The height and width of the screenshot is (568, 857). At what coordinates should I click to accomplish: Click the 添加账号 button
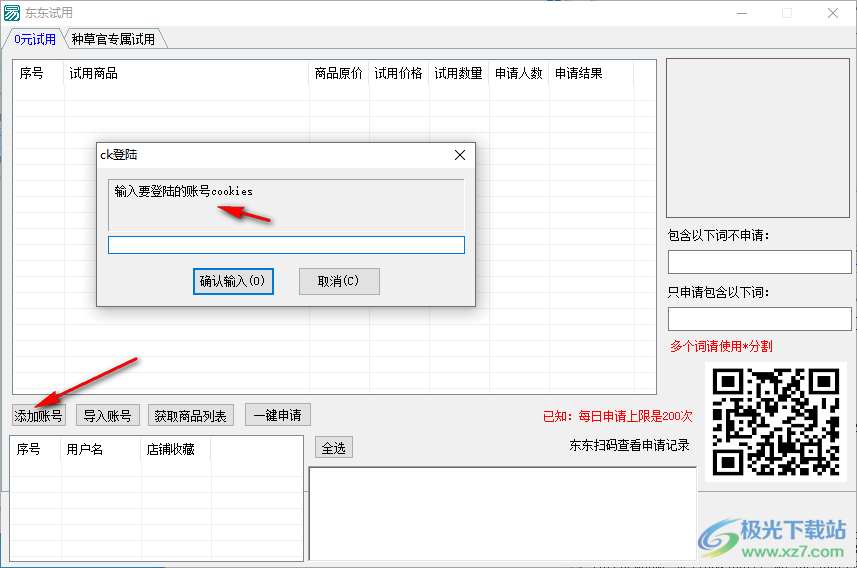click(x=38, y=416)
